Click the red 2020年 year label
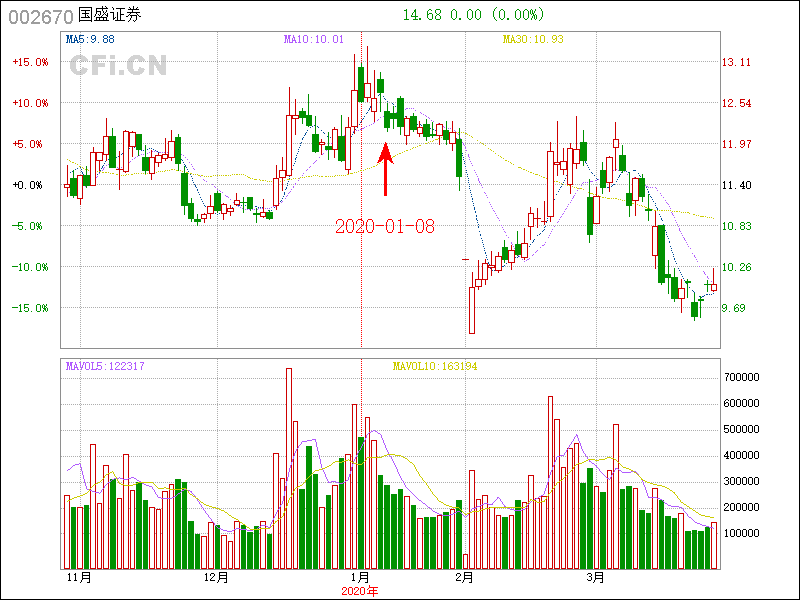Viewport: 800px width, 600px height. click(360, 591)
